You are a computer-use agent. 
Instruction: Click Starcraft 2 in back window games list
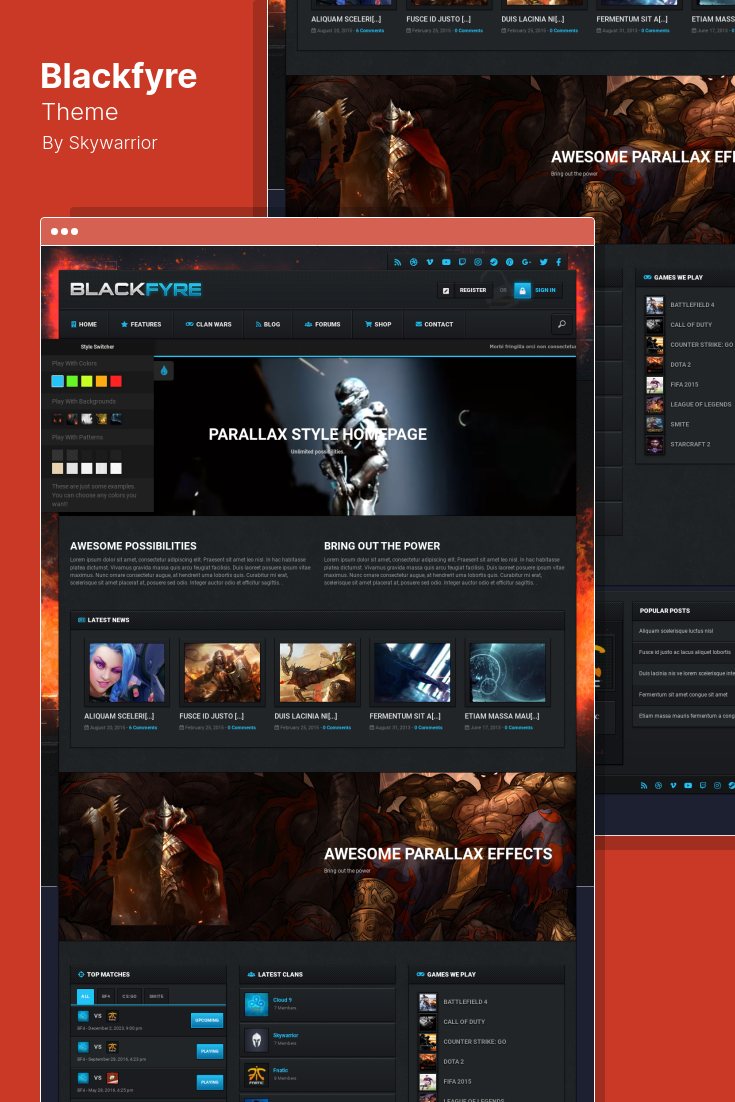690,444
